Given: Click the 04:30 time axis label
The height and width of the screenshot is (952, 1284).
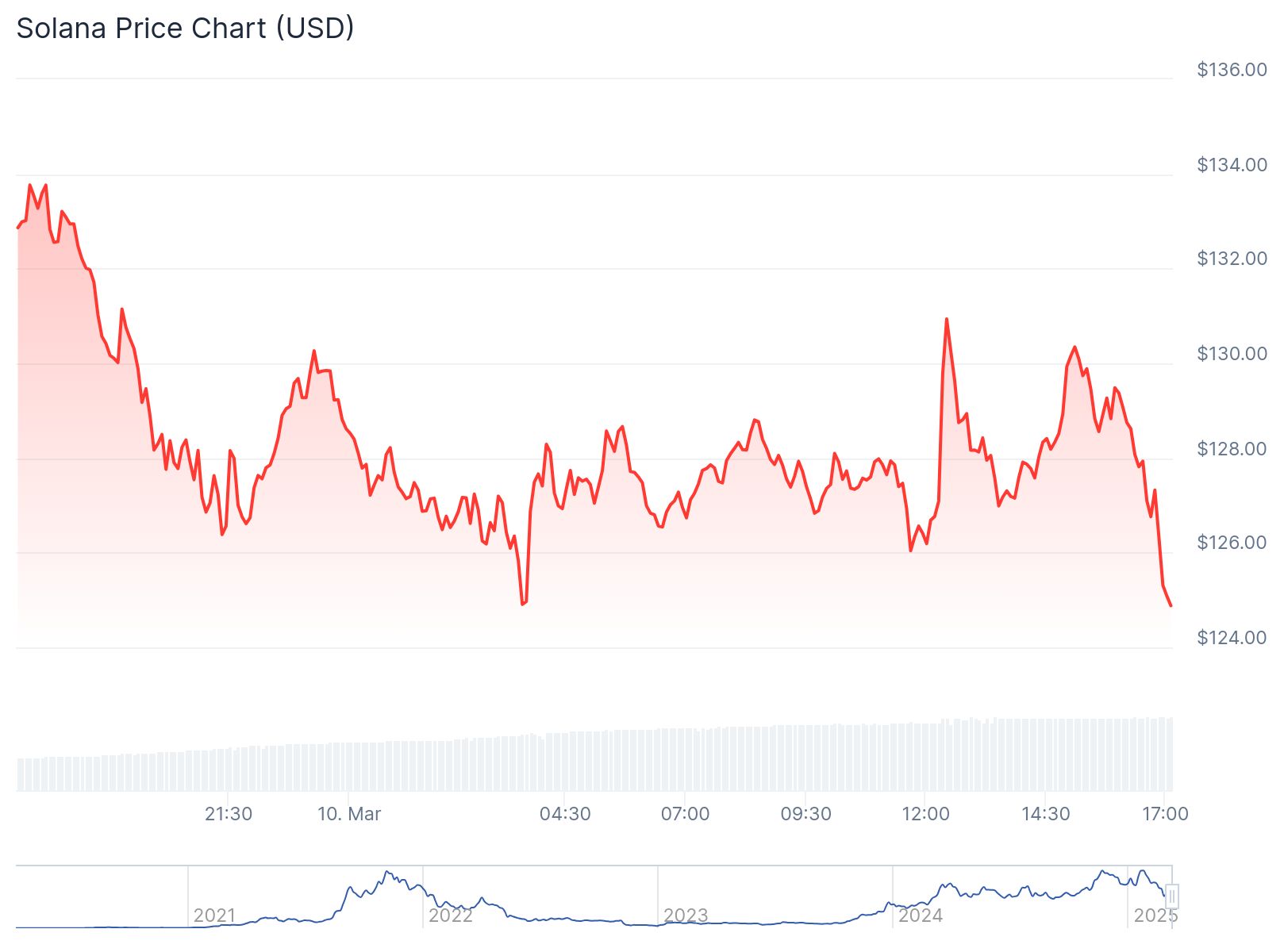Looking at the screenshot, I should tap(565, 814).
